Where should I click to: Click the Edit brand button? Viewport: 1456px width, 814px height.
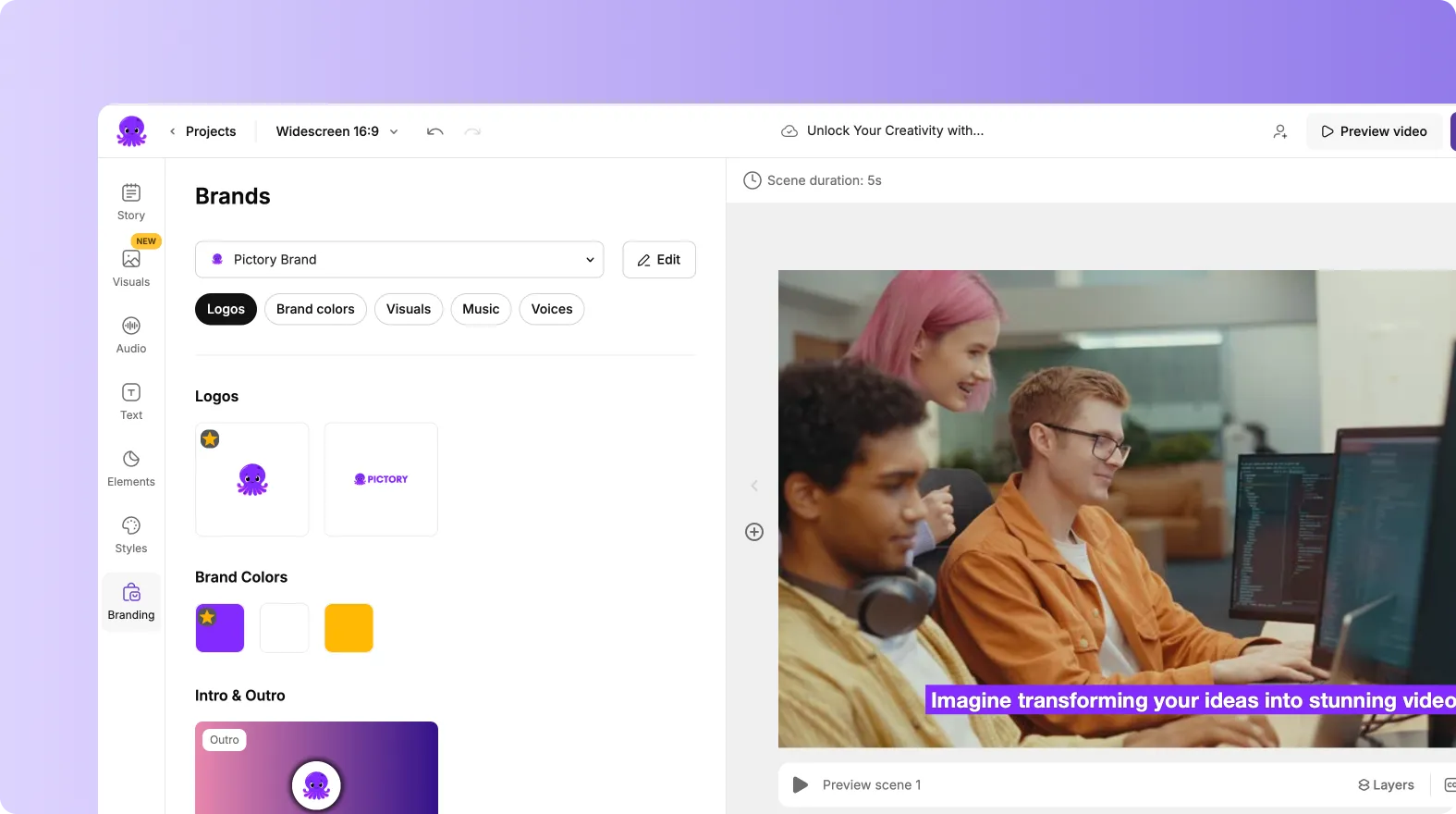(659, 260)
